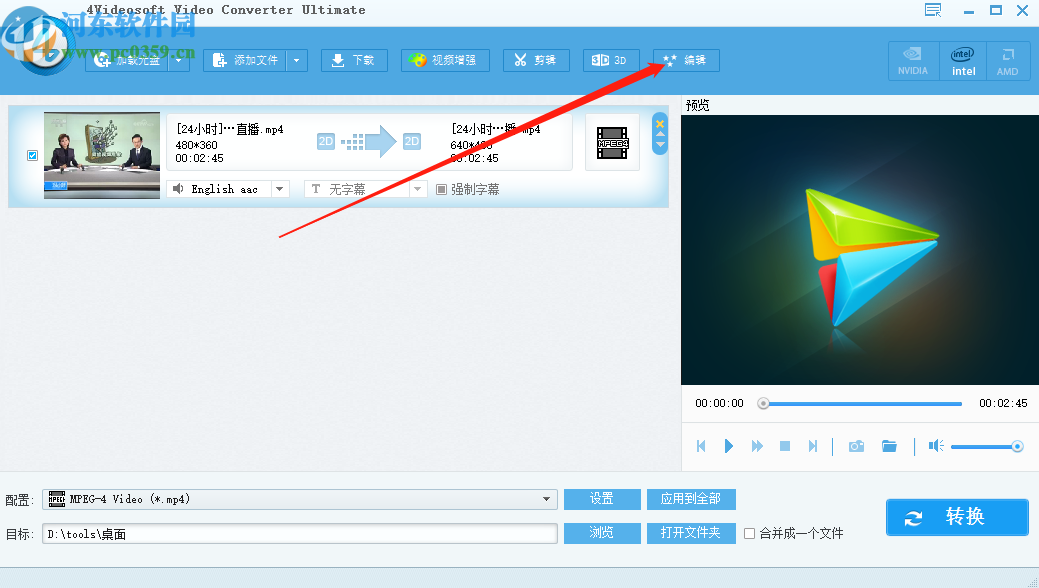Open the Edit (编辑) tool
1039x588 pixels.
(x=685, y=60)
